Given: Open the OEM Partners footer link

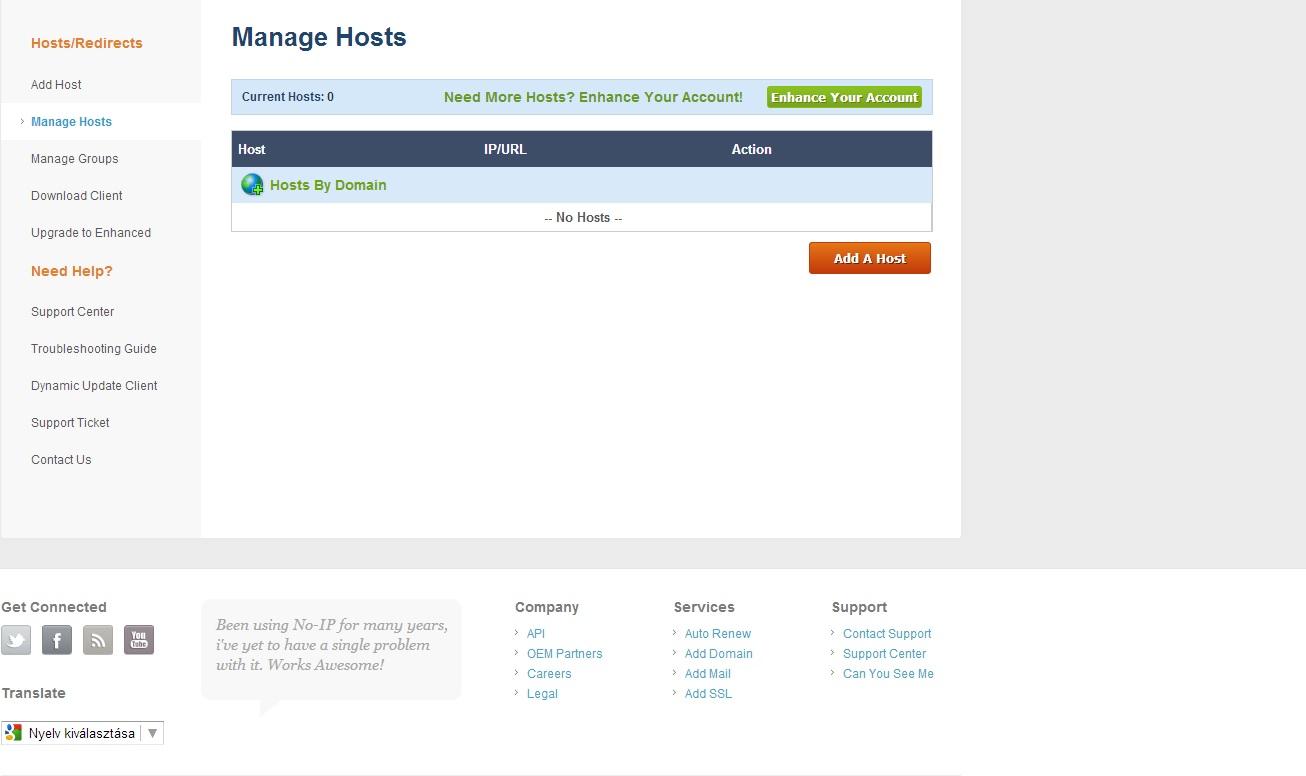Looking at the screenshot, I should (x=565, y=654).
